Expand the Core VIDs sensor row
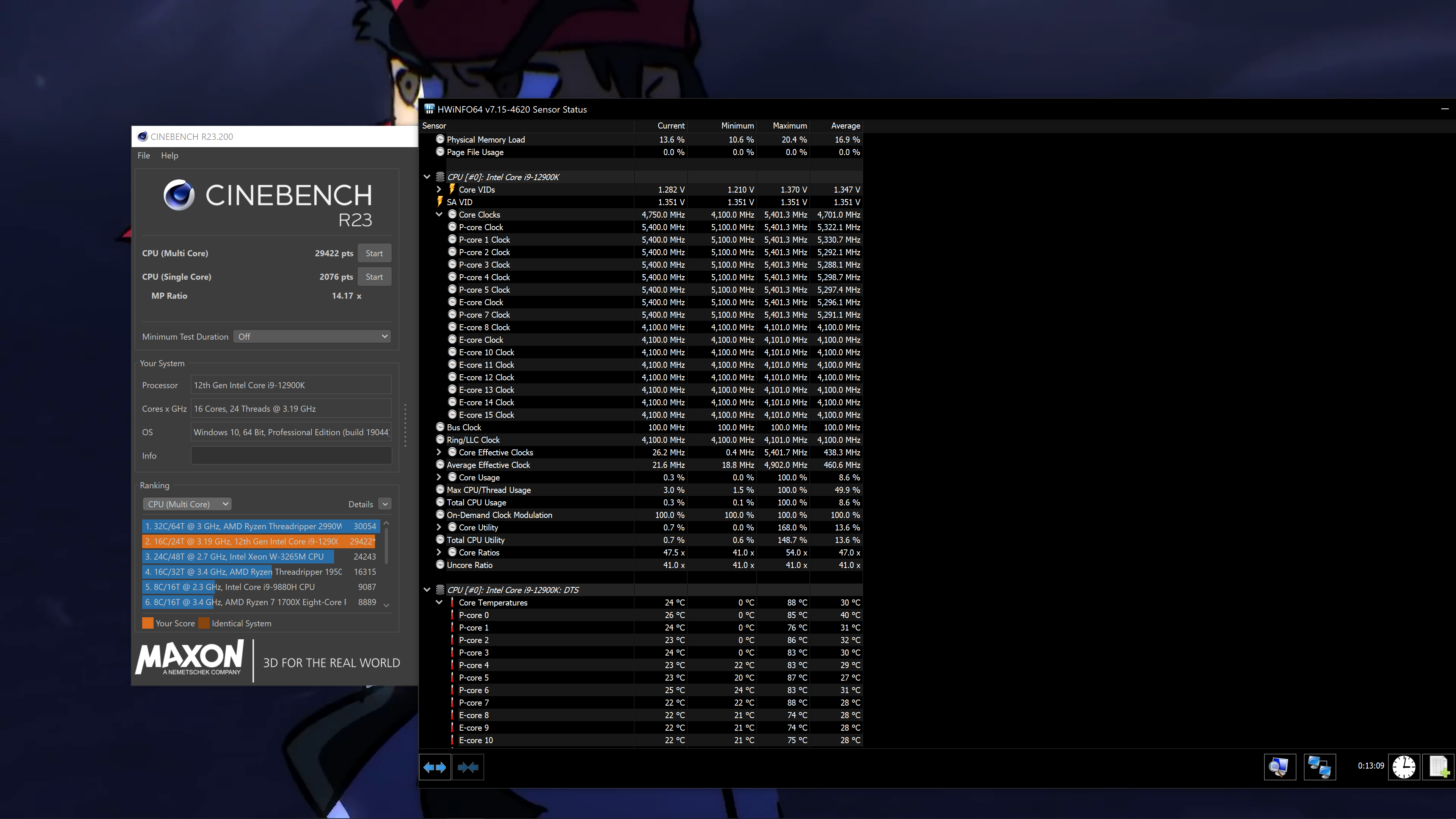Image resolution: width=1456 pixels, height=819 pixels. point(439,189)
